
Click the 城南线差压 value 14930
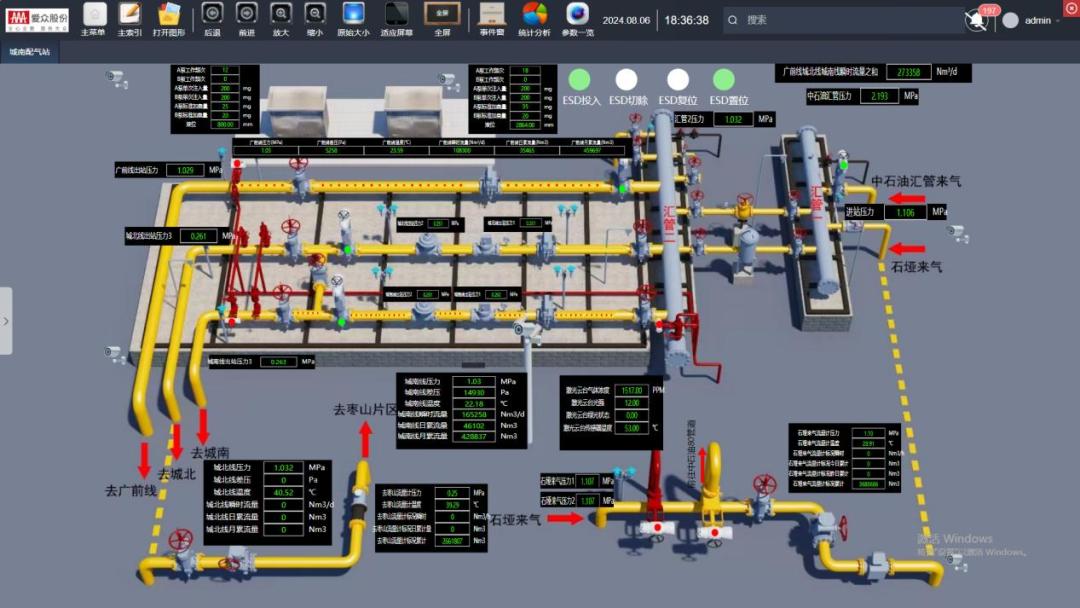coord(474,392)
